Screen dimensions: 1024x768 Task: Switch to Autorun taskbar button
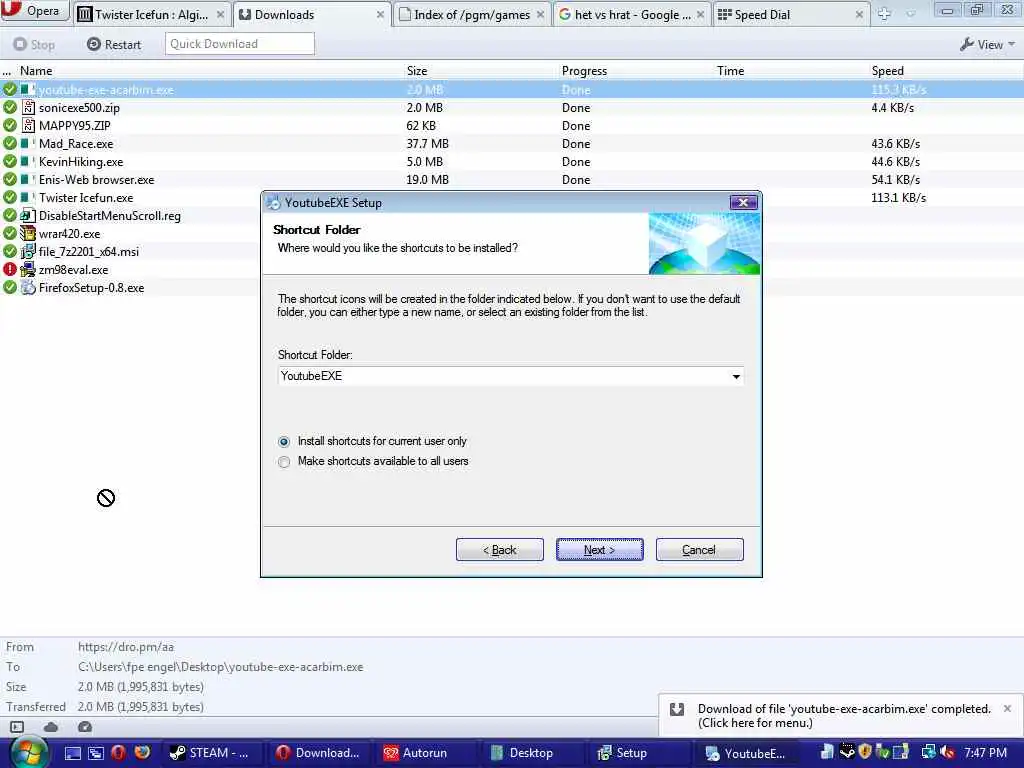(x=425, y=753)
